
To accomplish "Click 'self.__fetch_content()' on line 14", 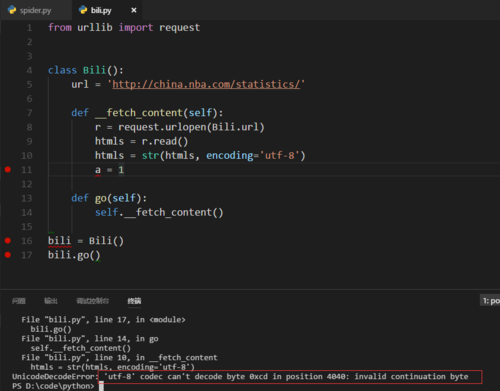I will (x=159, y=213).
